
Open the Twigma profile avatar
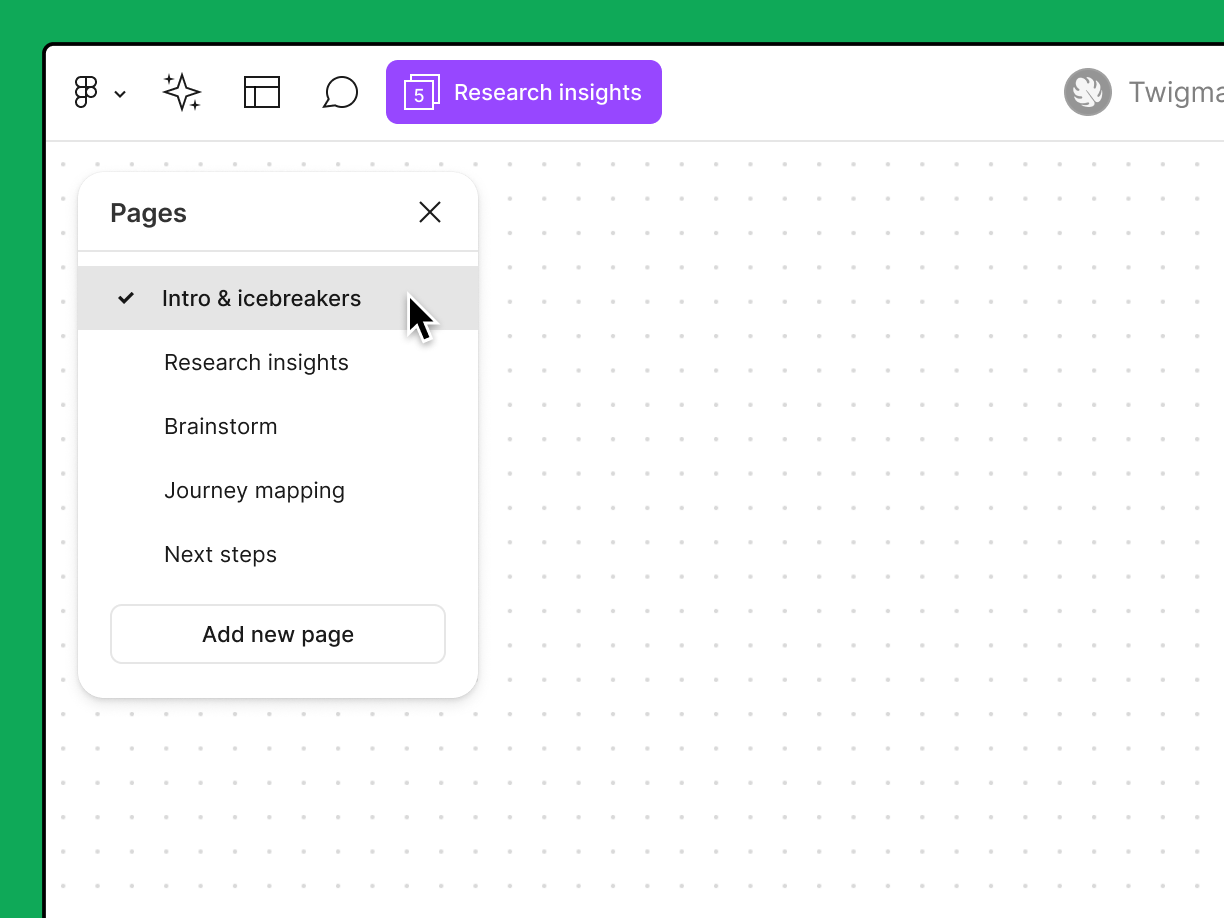point(1087,92)
